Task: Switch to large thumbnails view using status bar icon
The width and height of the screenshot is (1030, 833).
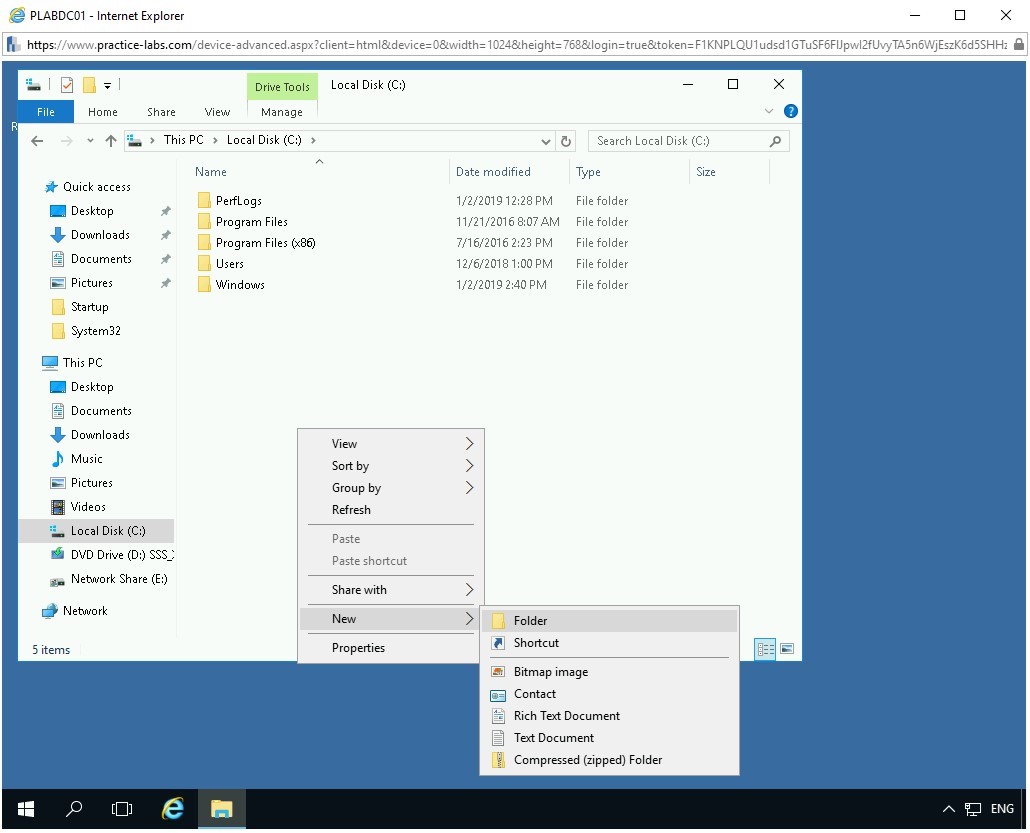Action: tap(787, 649)
